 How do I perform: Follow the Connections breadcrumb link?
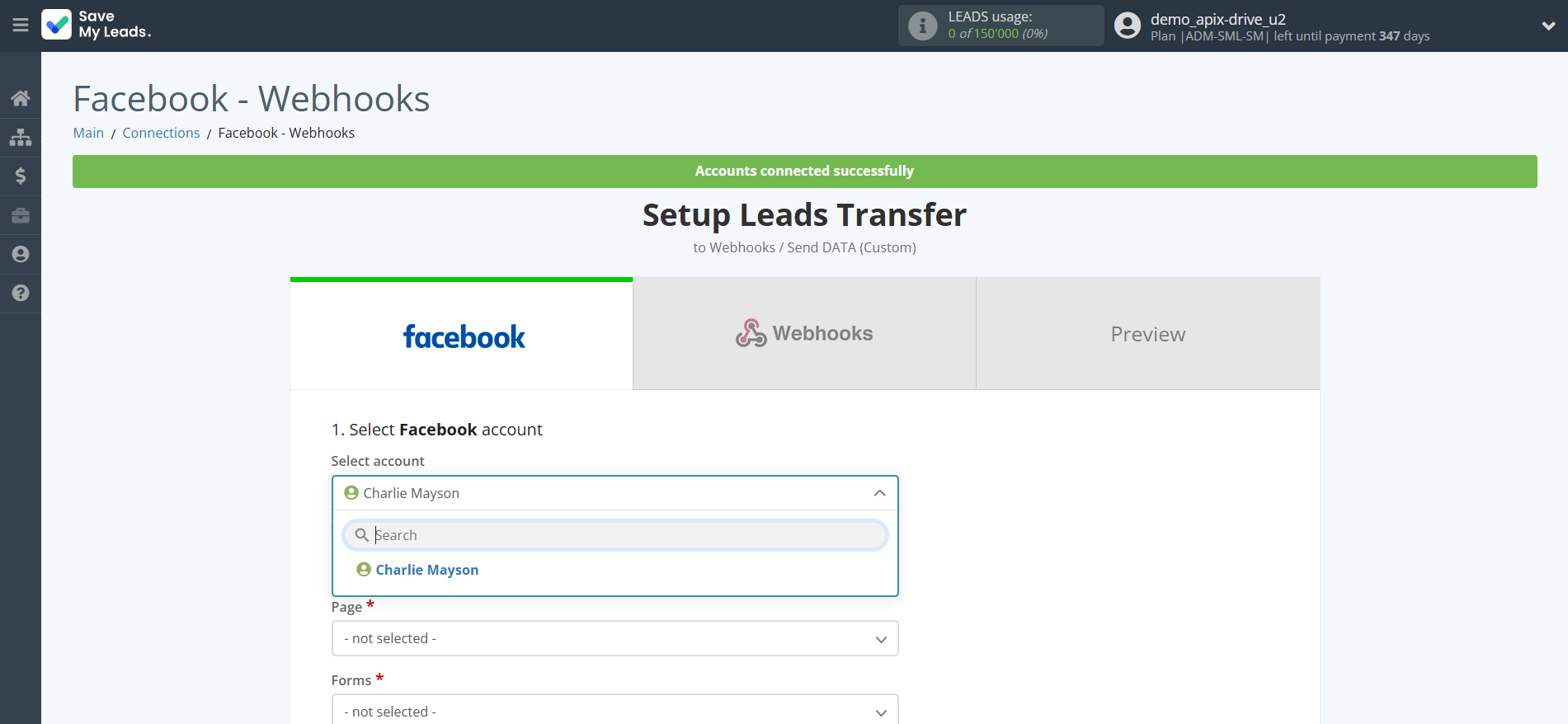point(161,133)
